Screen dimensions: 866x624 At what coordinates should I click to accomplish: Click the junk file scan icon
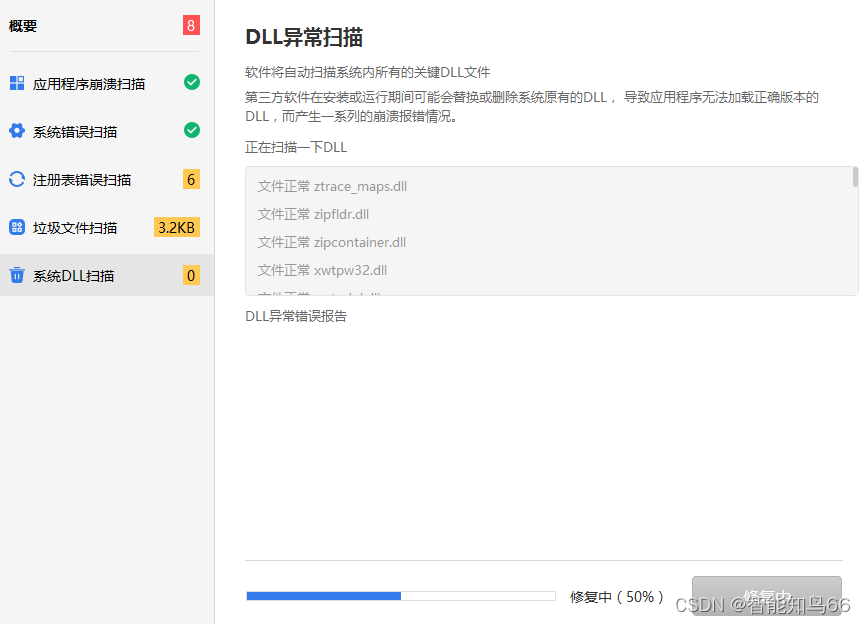coord(17,227)
